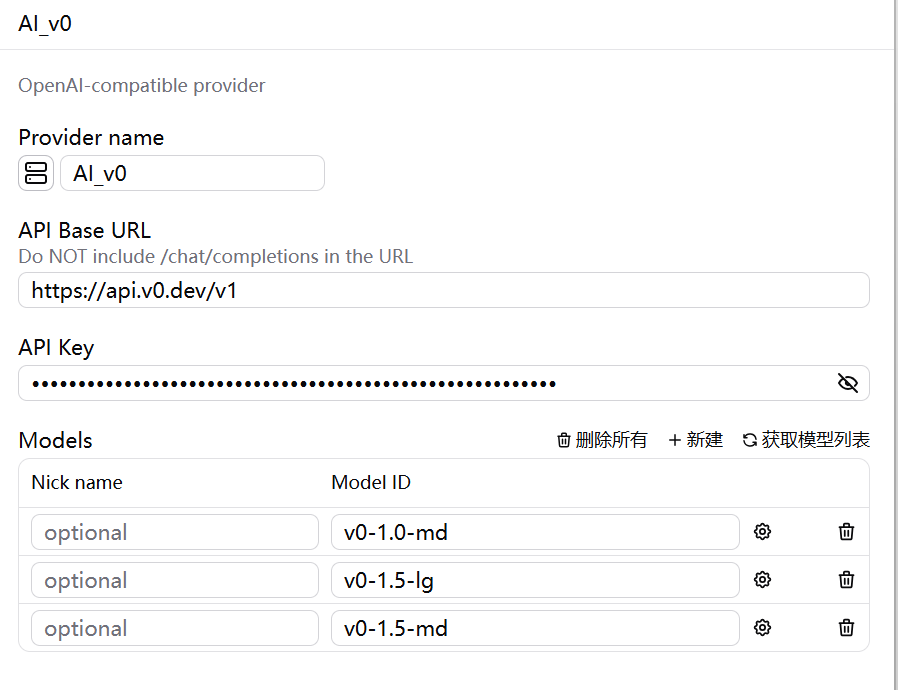Image resolution: width=898 pixels, height=690 pixels.
Task: Delete the v0-1.5-md model row
Action: point(846,628)
